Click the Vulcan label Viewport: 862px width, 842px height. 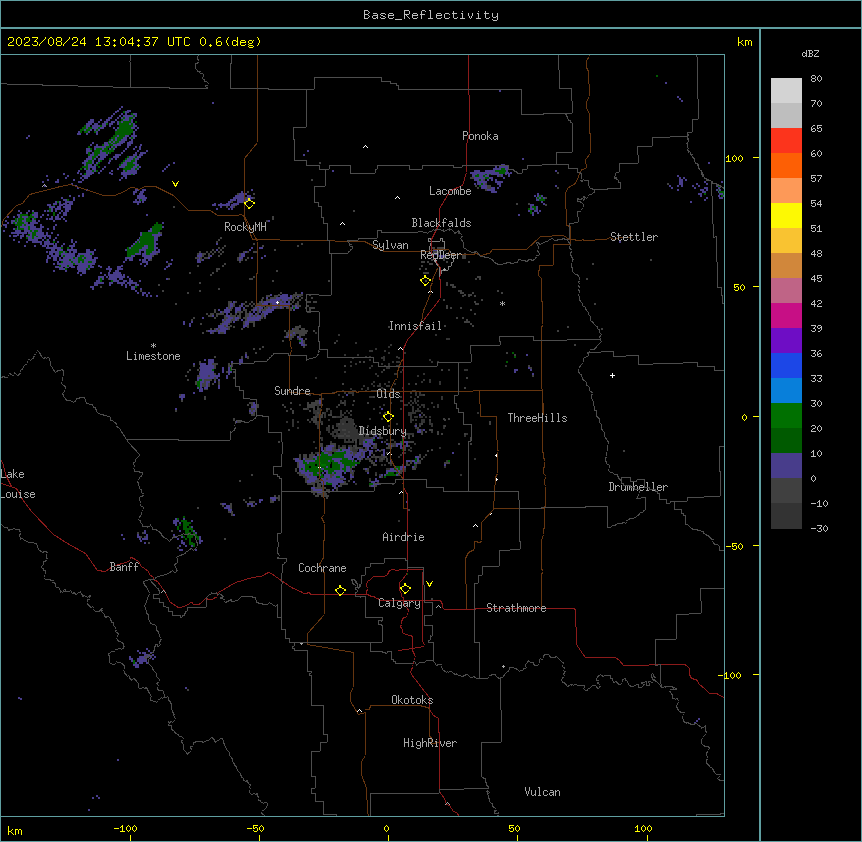(543, 792)
